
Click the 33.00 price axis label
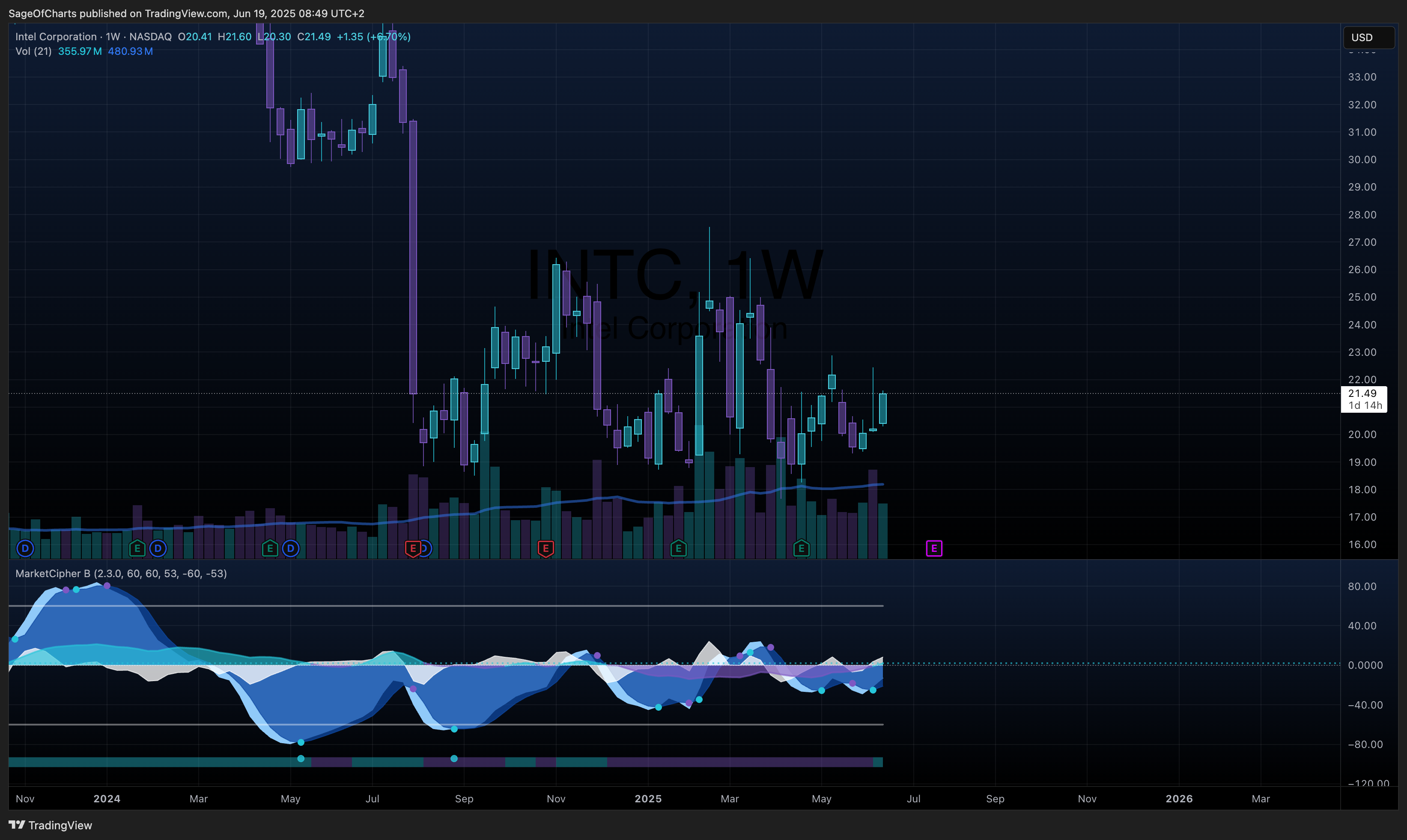pyautogui.click(x=1362, y=77)
